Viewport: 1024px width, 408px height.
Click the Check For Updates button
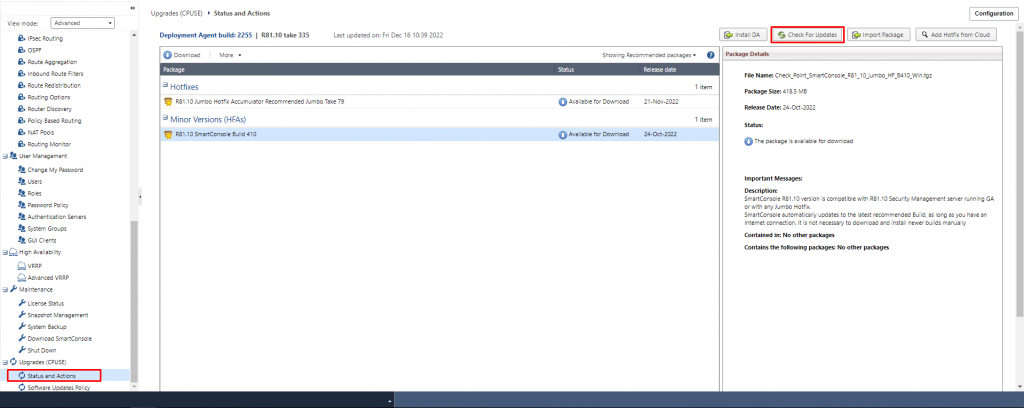(806, 34)
